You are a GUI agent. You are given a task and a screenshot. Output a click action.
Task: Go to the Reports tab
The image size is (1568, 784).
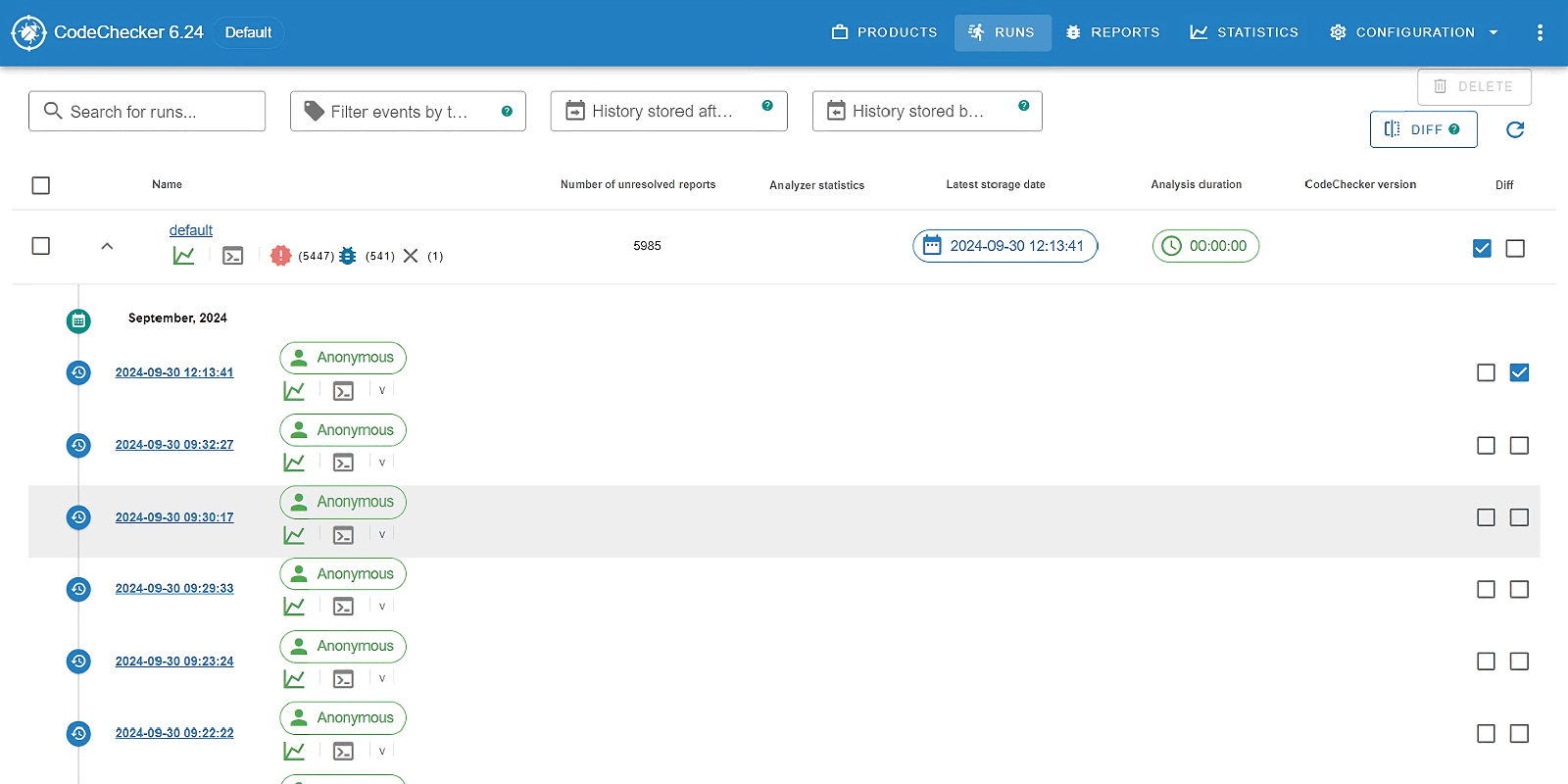1112,32
